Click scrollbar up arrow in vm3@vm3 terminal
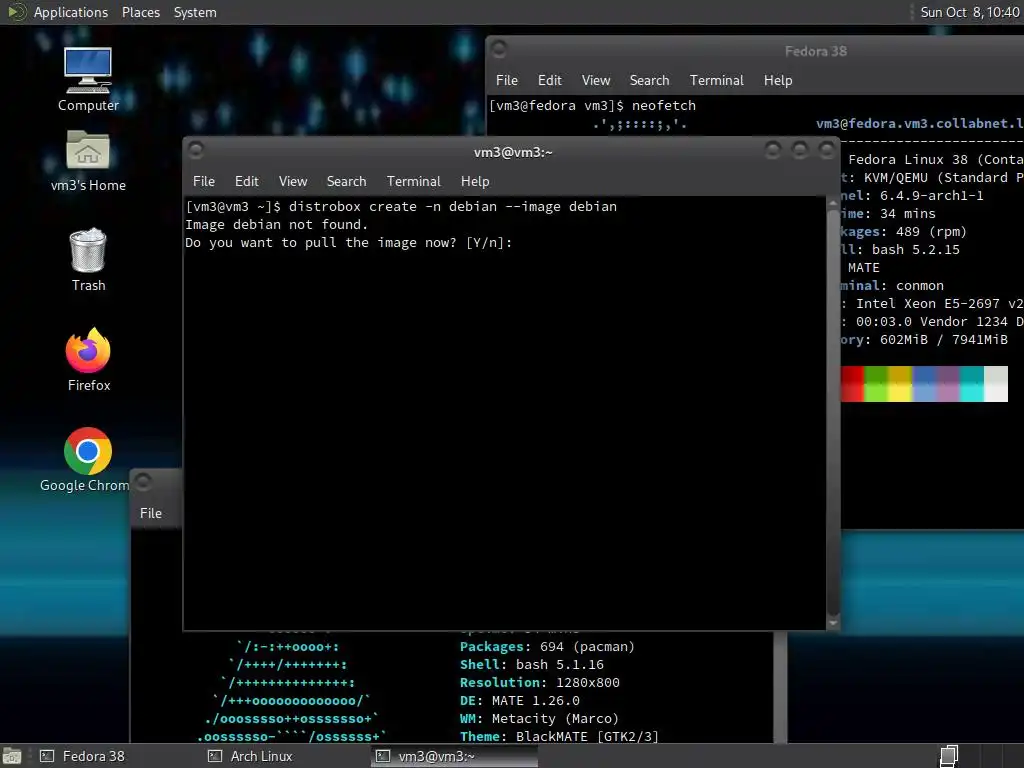Image resolution: width=1024 pixels, height=768 pixels. (833, 204)
